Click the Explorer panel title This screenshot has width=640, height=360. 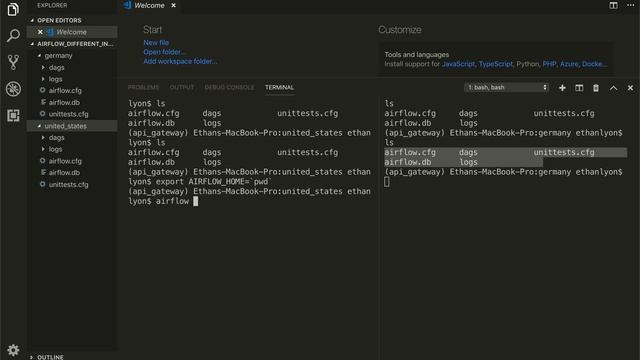pyautogui.click(x=52, y=5)
